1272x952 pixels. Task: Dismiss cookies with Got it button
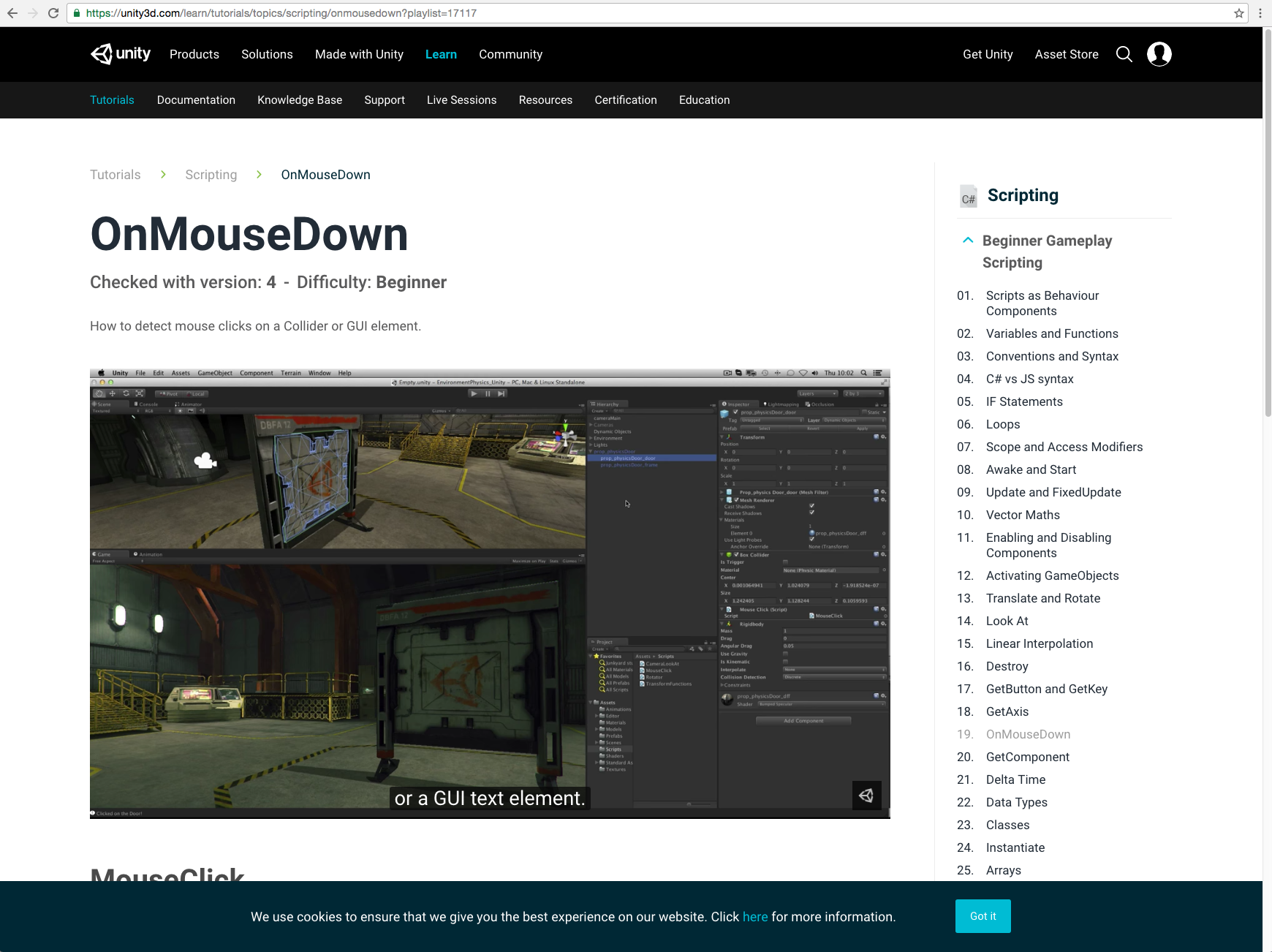point(983,916)
